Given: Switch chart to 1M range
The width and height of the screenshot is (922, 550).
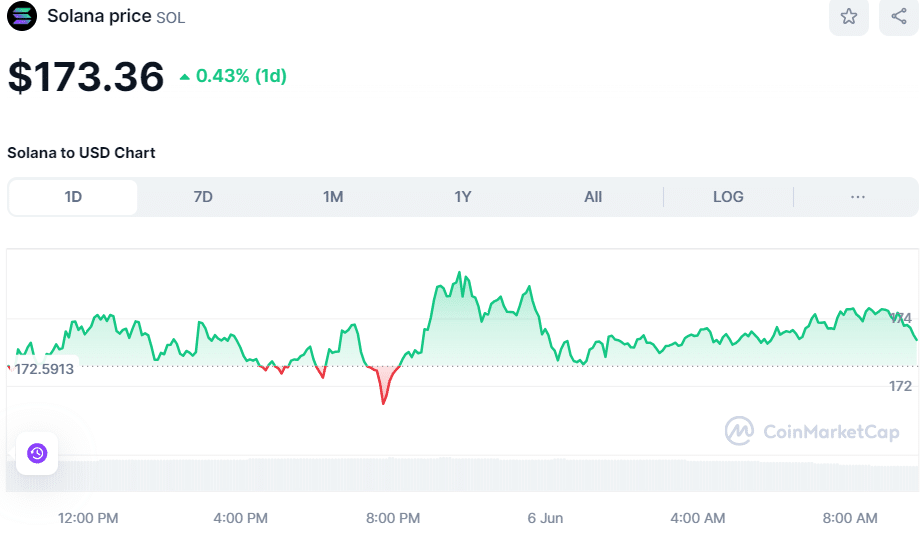Looking at the screenshot, I should click(333, 197).
